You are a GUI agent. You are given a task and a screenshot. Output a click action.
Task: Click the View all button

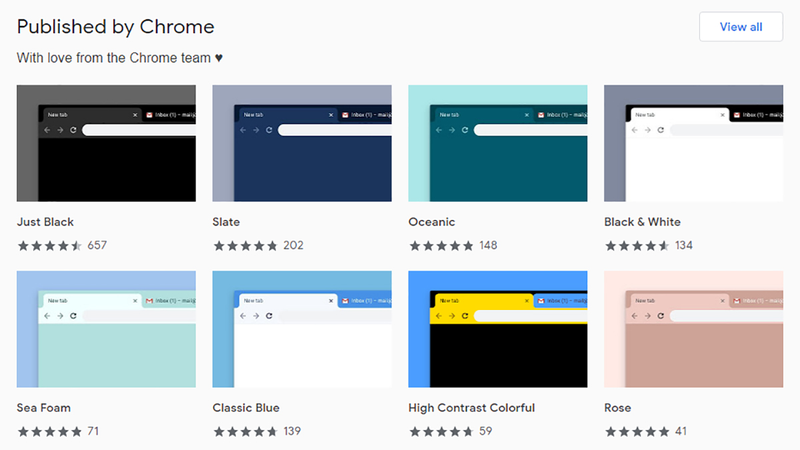[741, 27]
